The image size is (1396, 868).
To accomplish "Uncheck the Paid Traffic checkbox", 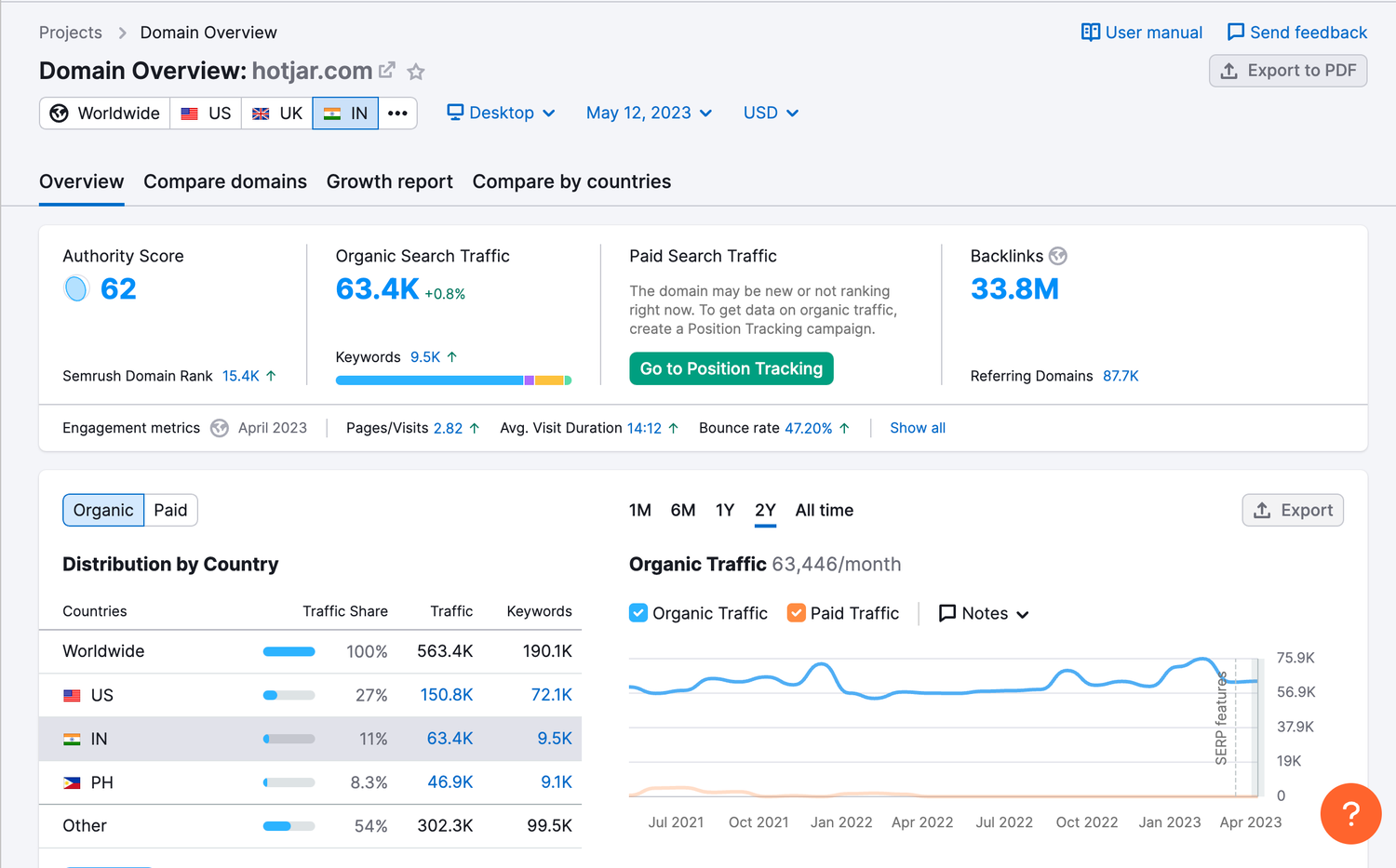I will (x=796, y=613).
